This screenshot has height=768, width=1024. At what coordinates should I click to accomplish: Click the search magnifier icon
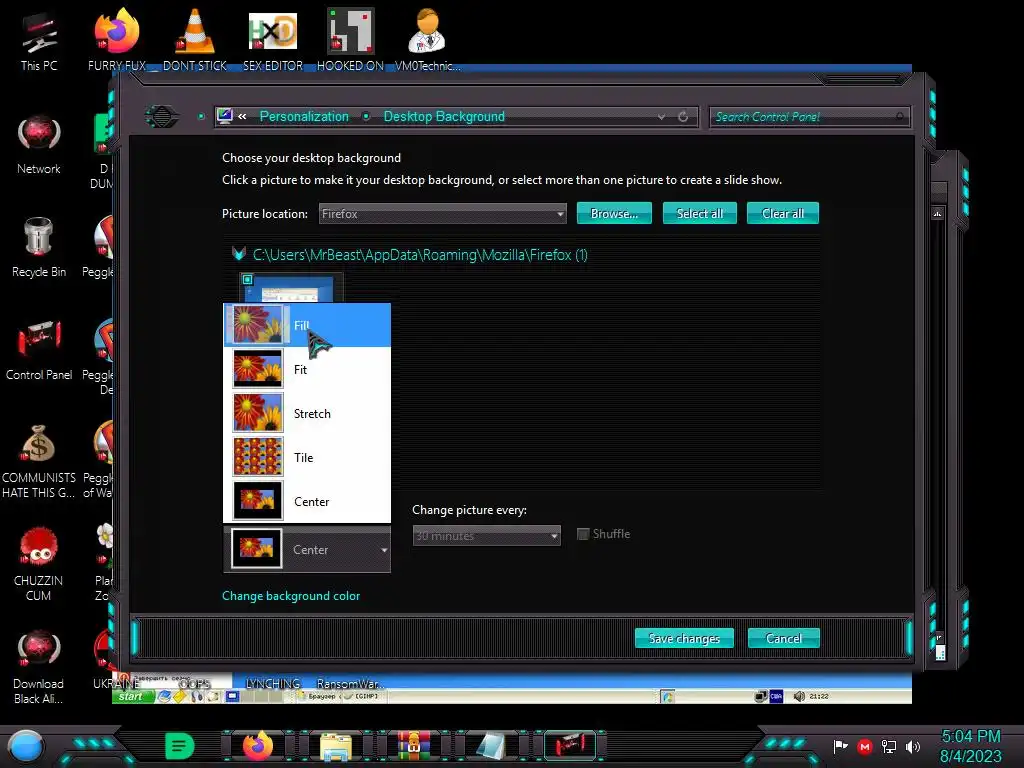(x=900, y=117)
